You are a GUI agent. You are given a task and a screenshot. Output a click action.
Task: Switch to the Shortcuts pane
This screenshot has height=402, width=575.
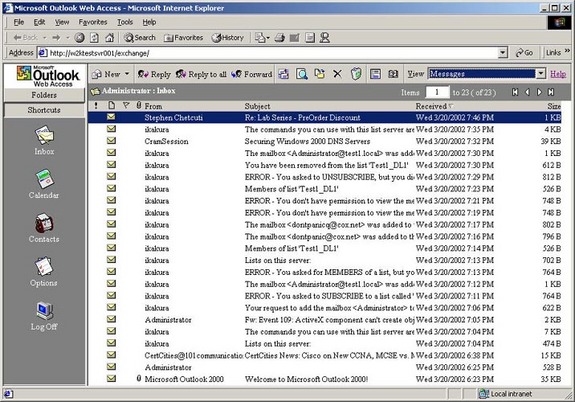click(x=44, y=110)
